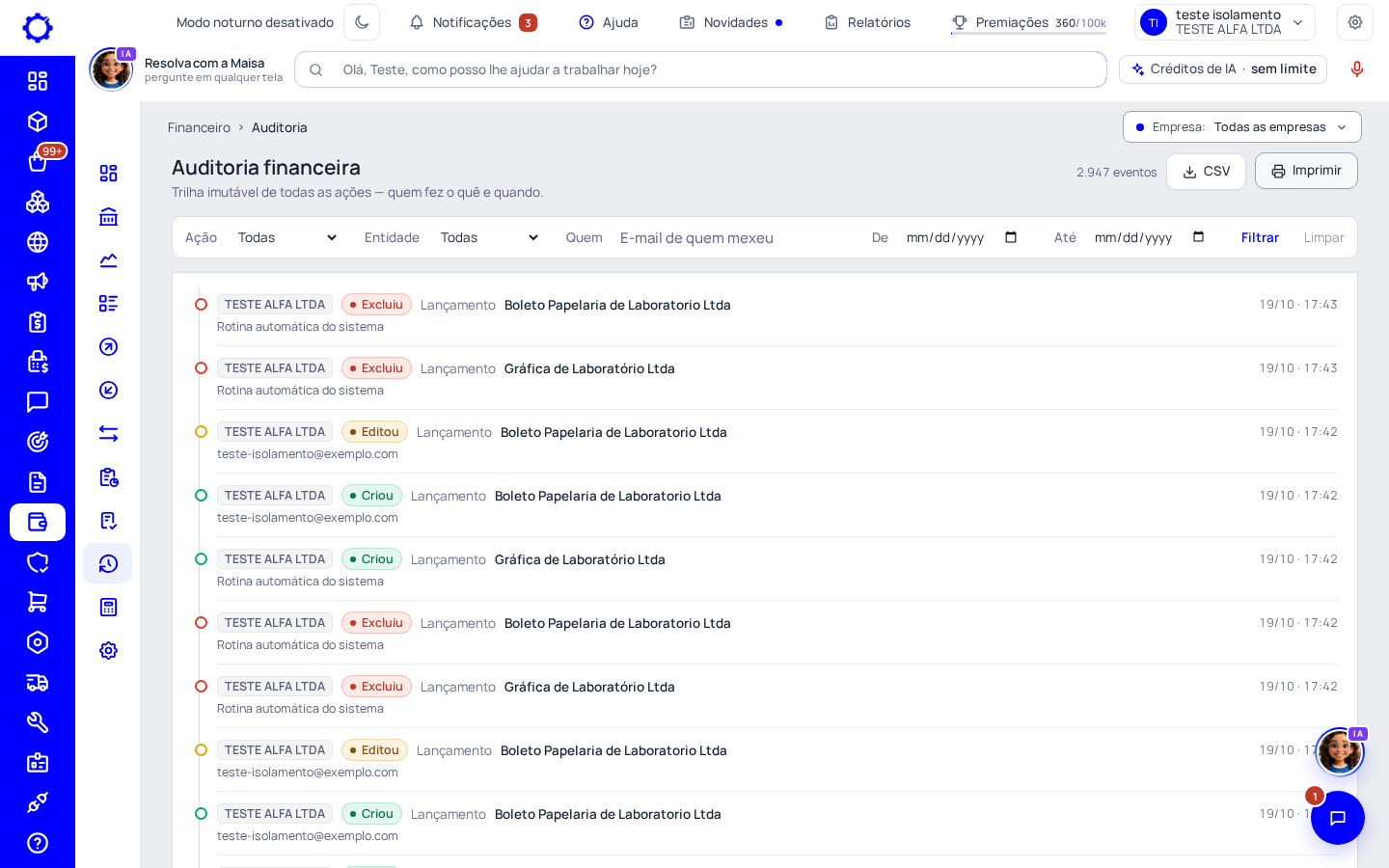The width and height of the screenshot is (1389, 868).
Task: Open the help question mark sidebar icon
Action: (x=38, y=843)
